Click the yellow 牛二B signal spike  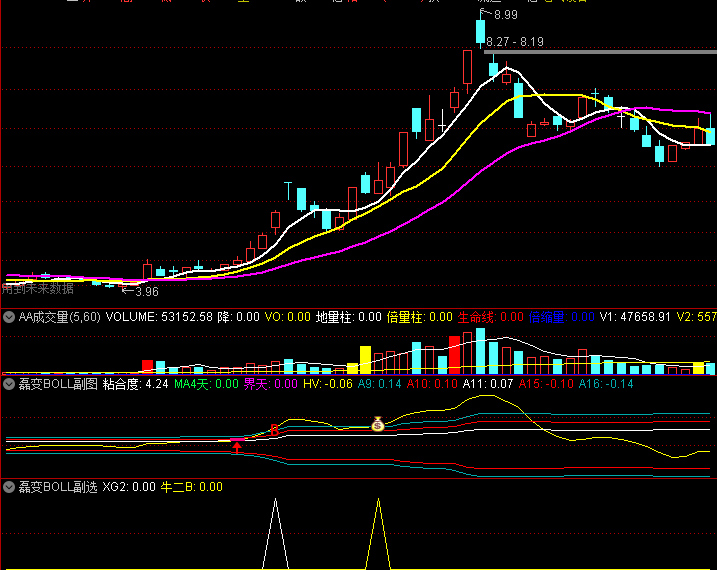[x=378, y=533]
